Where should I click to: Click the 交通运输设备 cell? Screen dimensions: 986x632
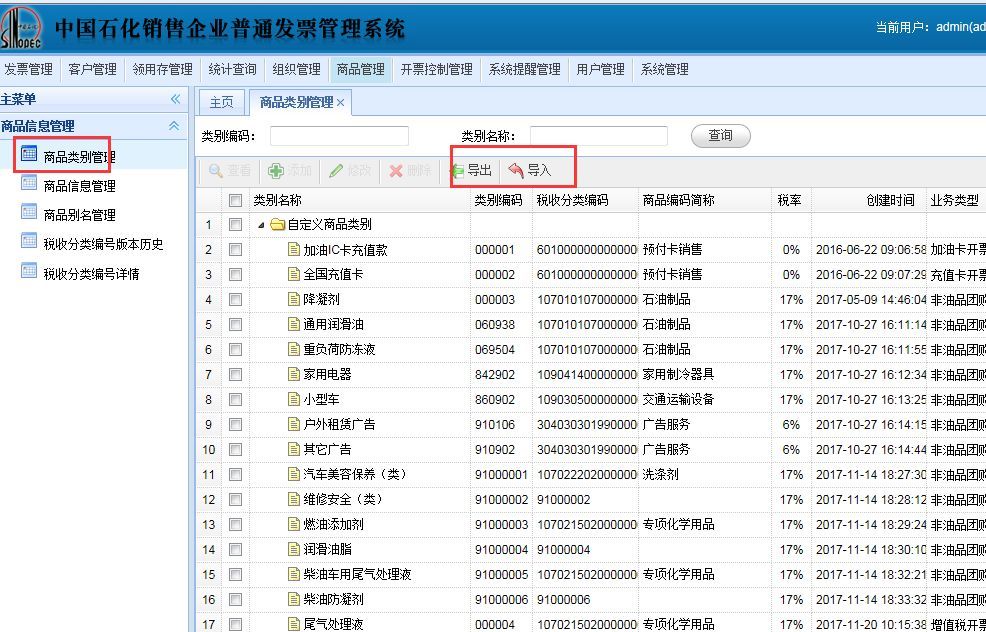679,399
